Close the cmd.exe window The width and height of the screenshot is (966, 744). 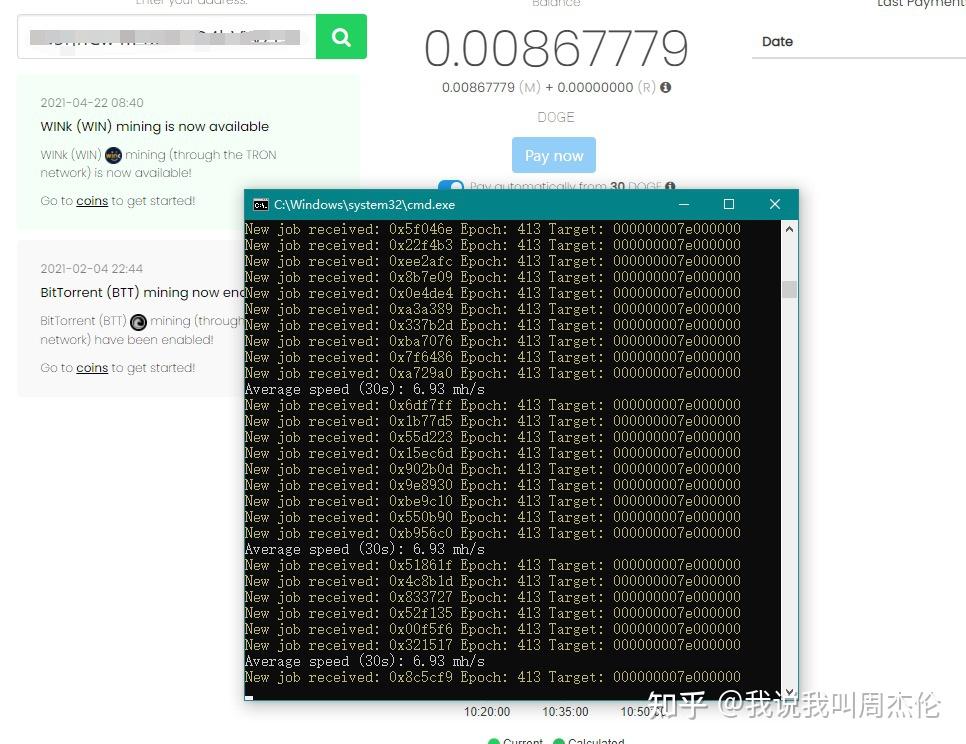pyautogui.click(x=775, y=204)
